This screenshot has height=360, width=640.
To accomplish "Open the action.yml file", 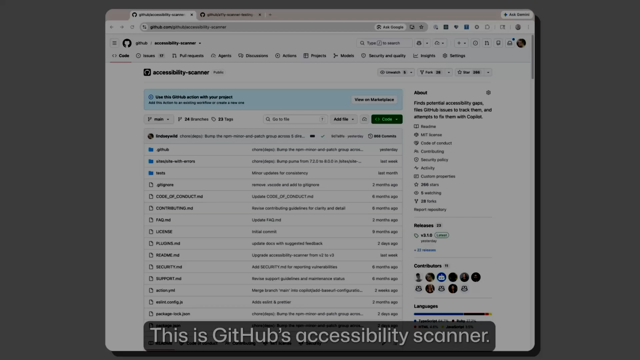I will [165, 291].
